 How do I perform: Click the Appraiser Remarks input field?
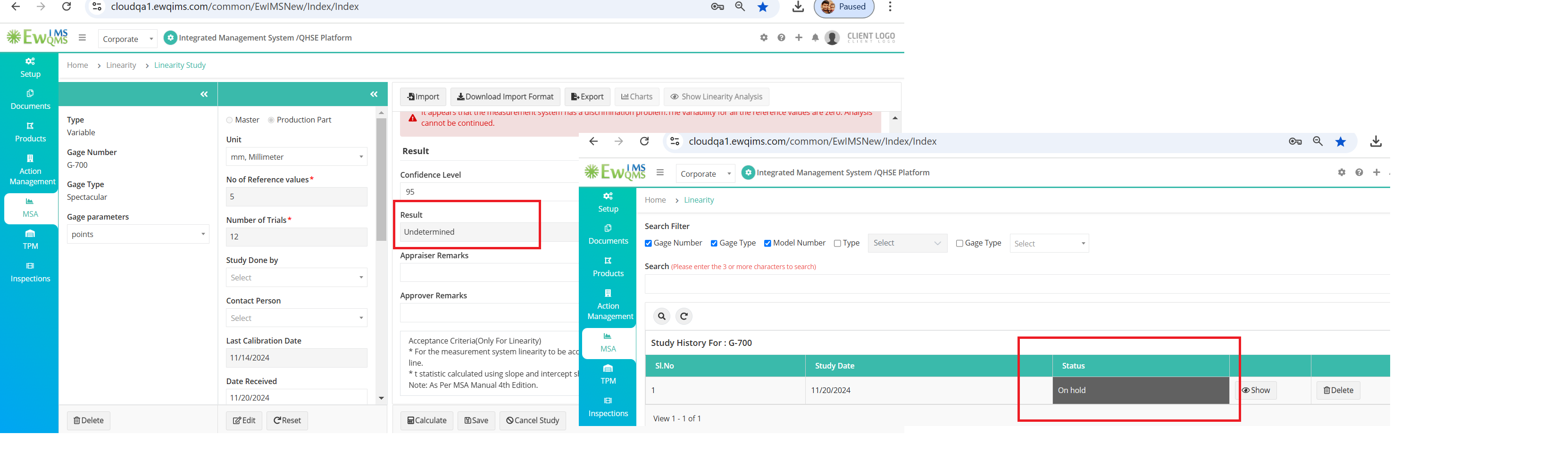point(489,272)
